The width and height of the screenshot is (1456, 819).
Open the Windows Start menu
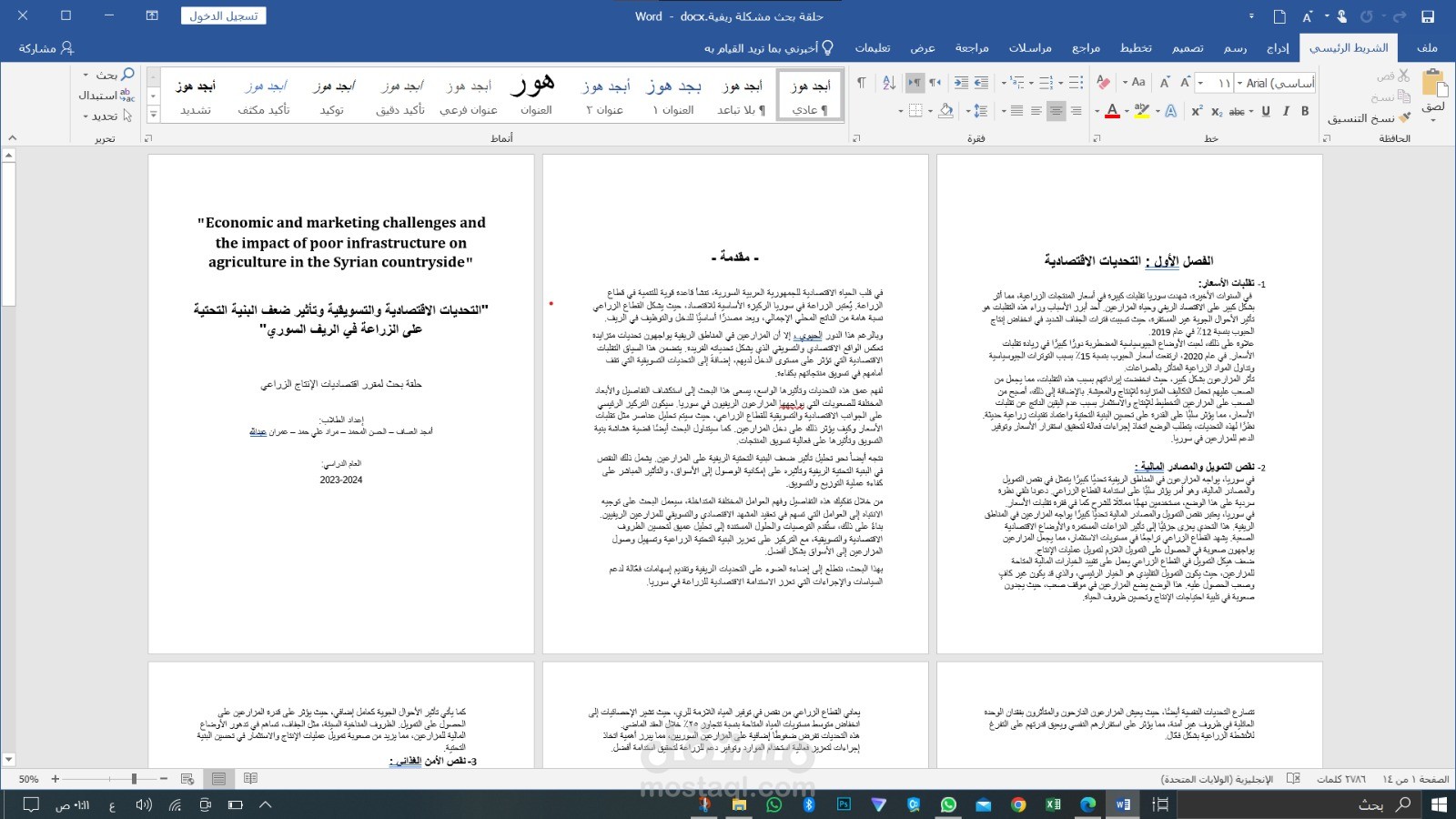(1439, 804)
